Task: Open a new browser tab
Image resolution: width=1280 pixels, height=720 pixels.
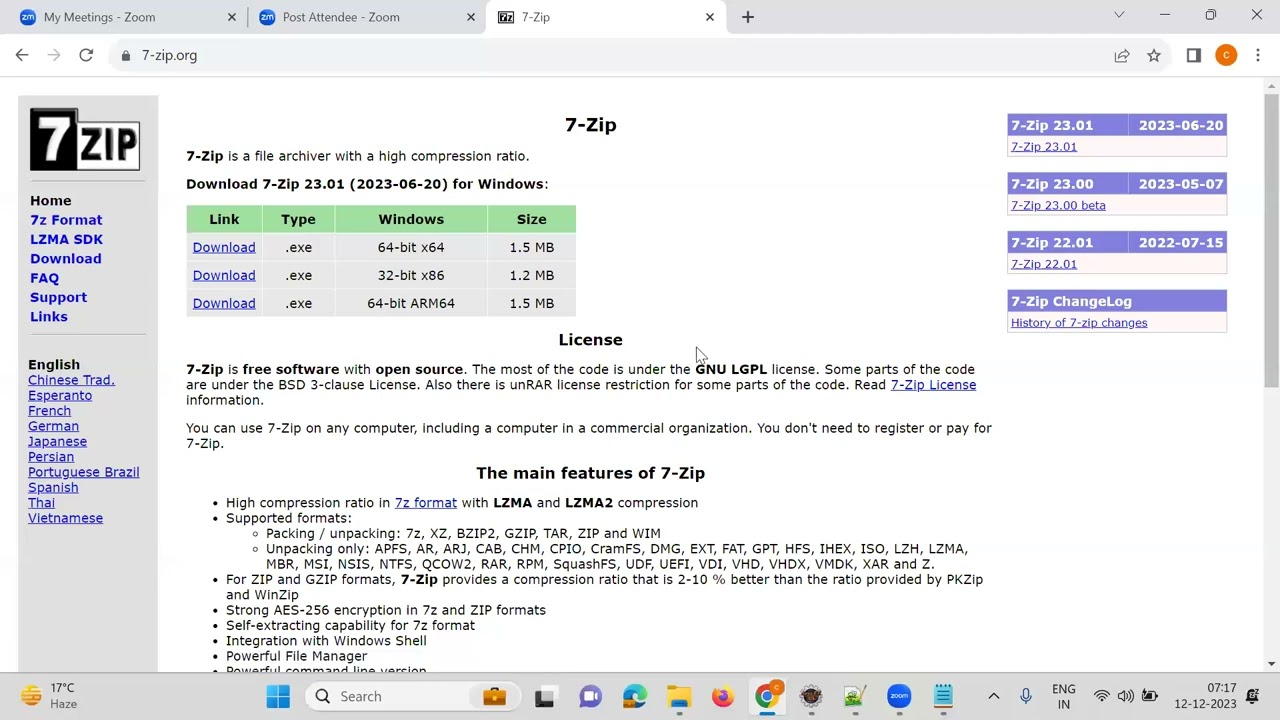Action: (748, 17)
